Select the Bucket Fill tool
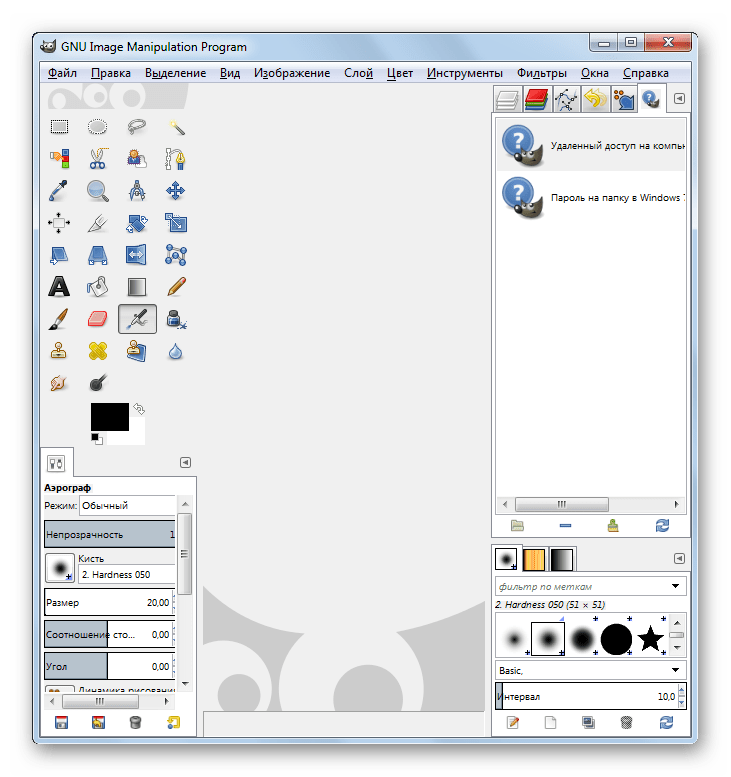731x777 pixels. point(98,287)
